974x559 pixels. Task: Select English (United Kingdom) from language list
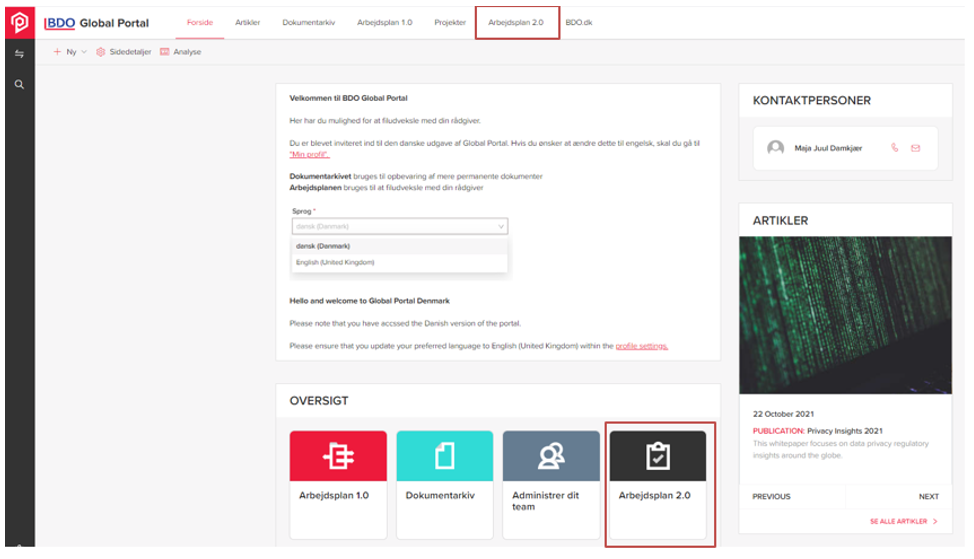pos(399,262)
